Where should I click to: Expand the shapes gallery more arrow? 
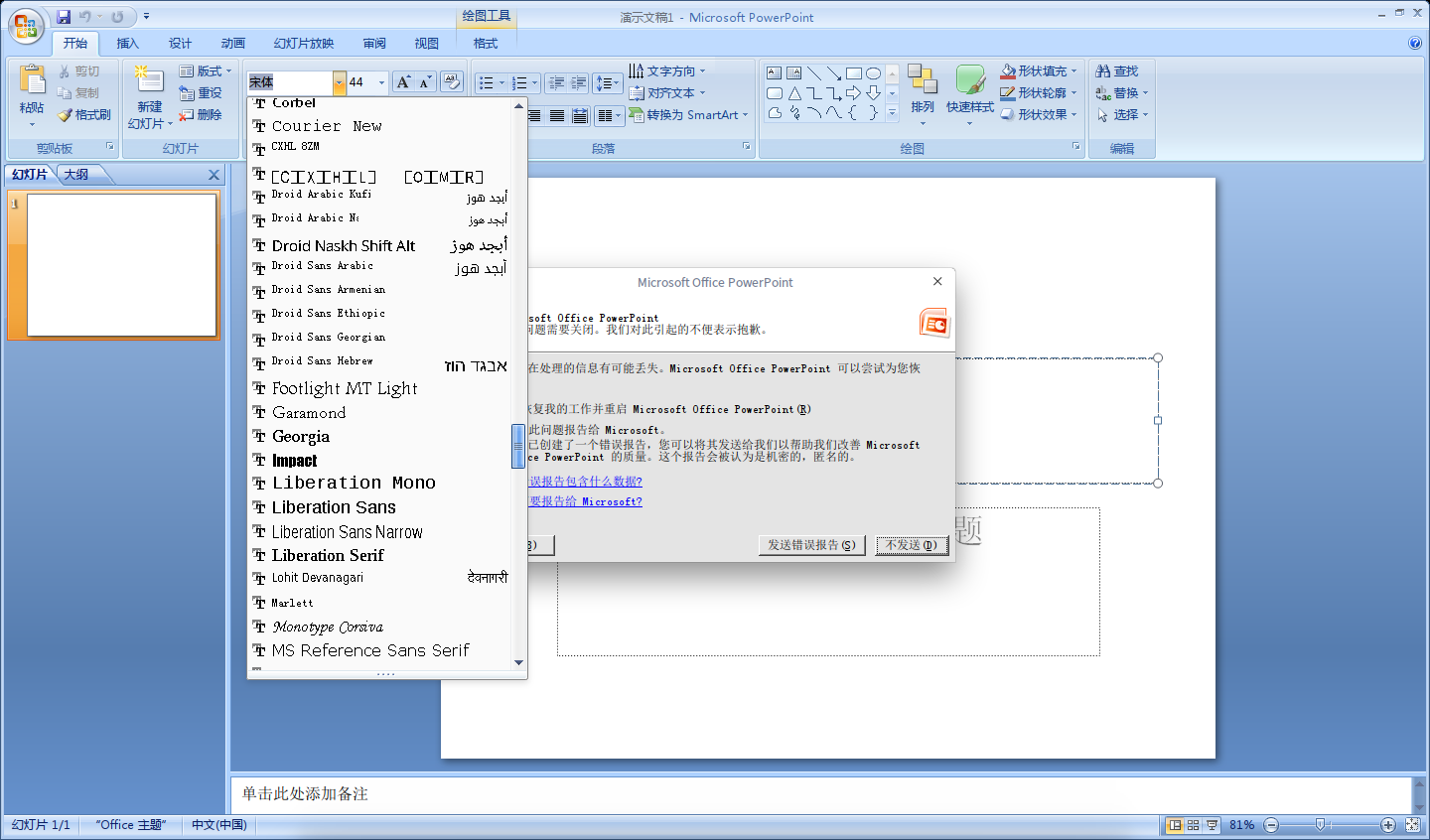(892, 113)
